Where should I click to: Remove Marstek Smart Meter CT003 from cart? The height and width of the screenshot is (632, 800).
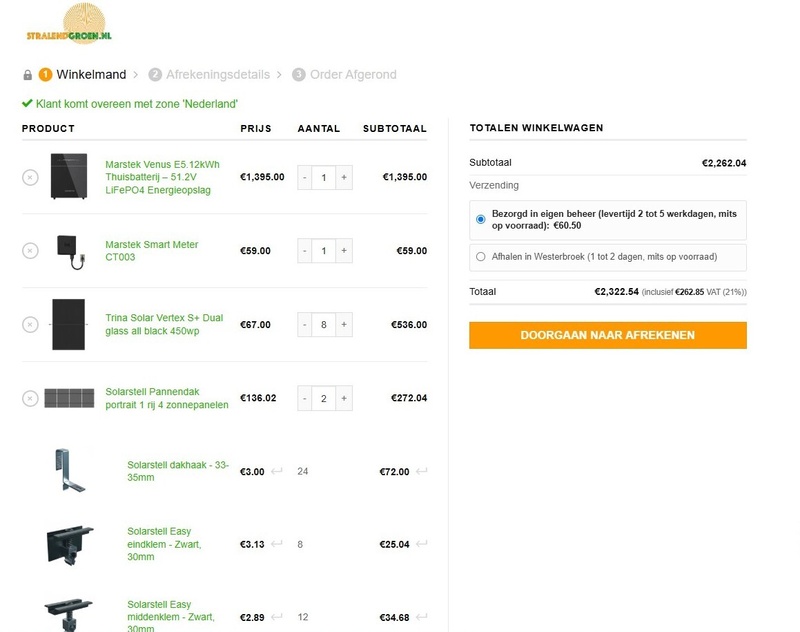point(30,251)
